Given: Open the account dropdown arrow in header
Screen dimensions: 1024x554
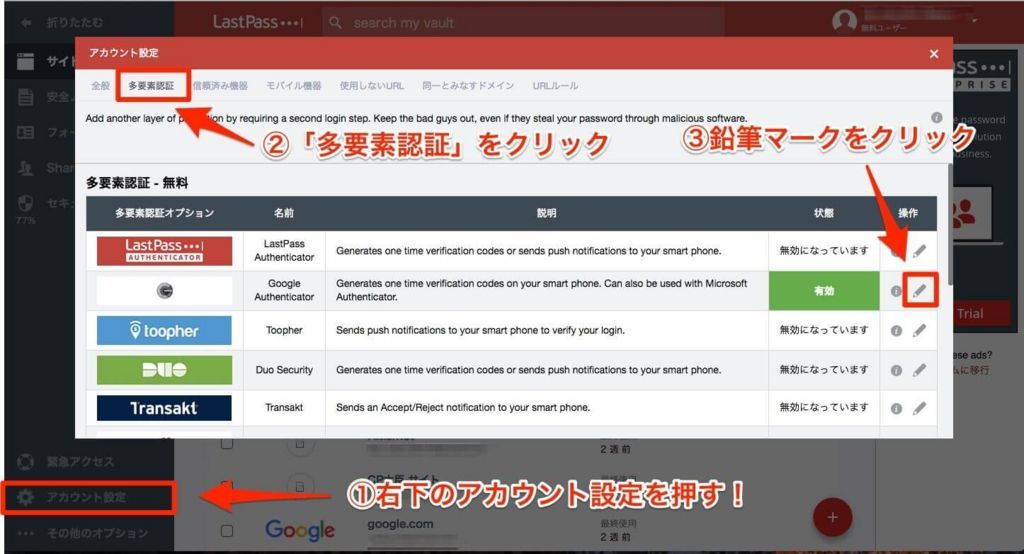Looking at the screenshot, I should [x=974, y=21].
